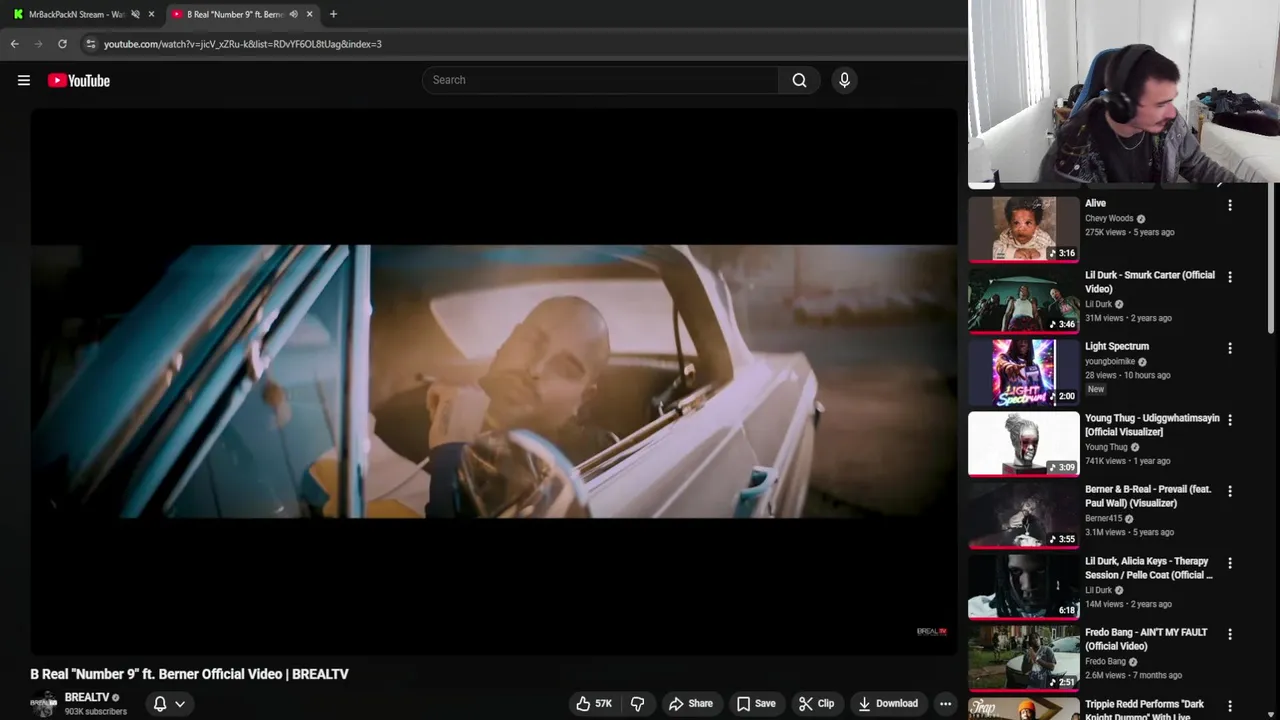This screenshot has height=720, width=1280.
Task: Open Lil Durk Therapy Session title
Action: [1149, 568]
